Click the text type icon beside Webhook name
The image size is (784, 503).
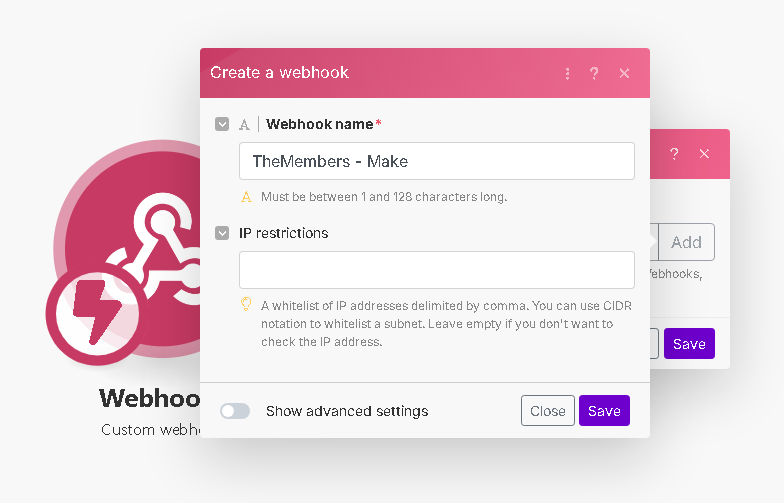point(244,124)
